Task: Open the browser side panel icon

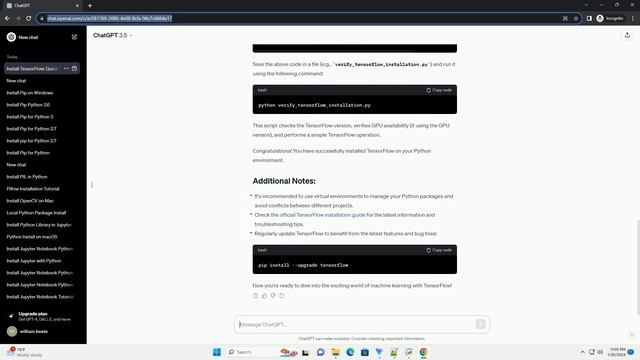Action: (x=589, y=18)
